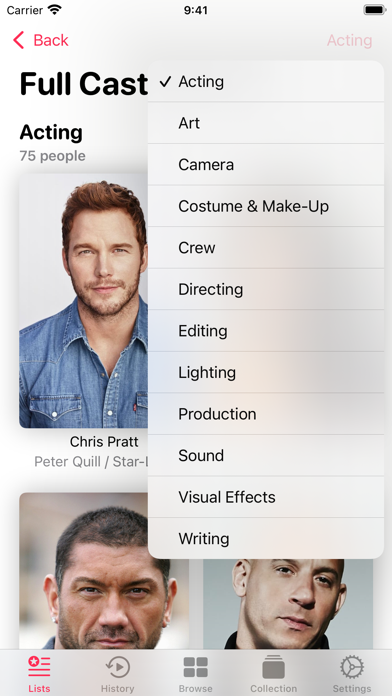The height and width of the screenshot is (696, 392).
Task: Open the Settings gear icon
Action: coord(352,667)
